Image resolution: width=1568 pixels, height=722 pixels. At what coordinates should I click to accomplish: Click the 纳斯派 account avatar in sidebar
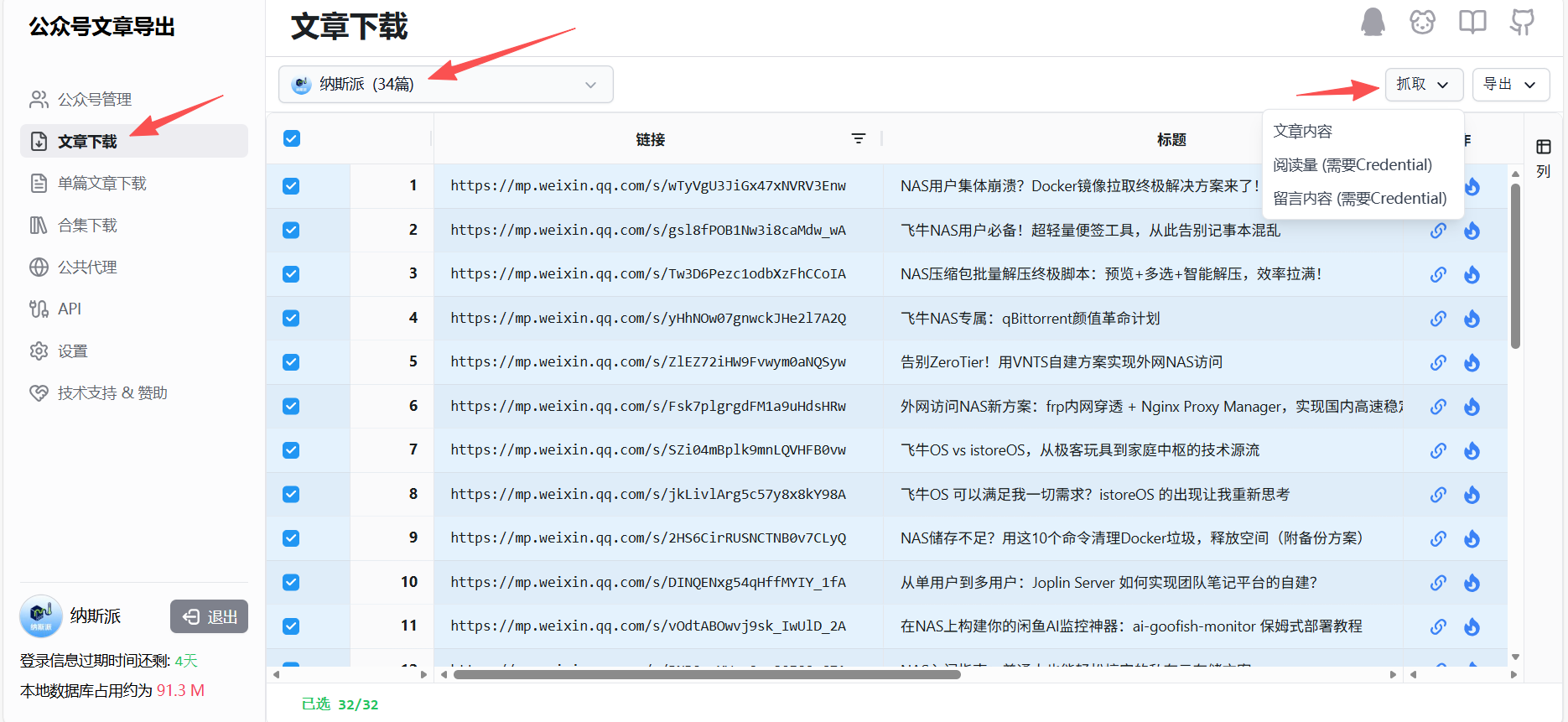[41, 616]
